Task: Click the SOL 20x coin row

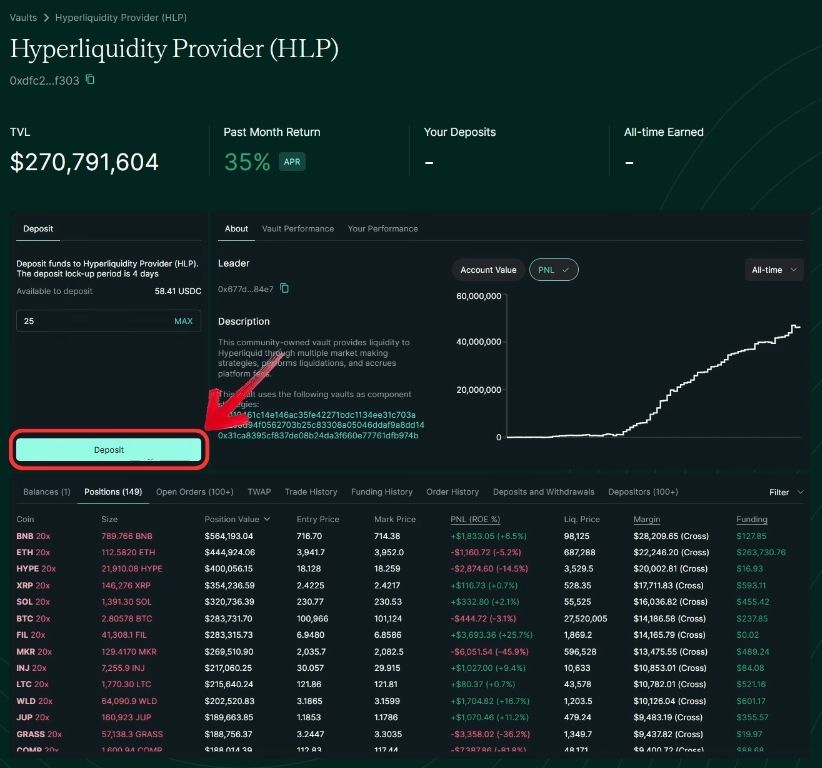Action: click(33, 601)
